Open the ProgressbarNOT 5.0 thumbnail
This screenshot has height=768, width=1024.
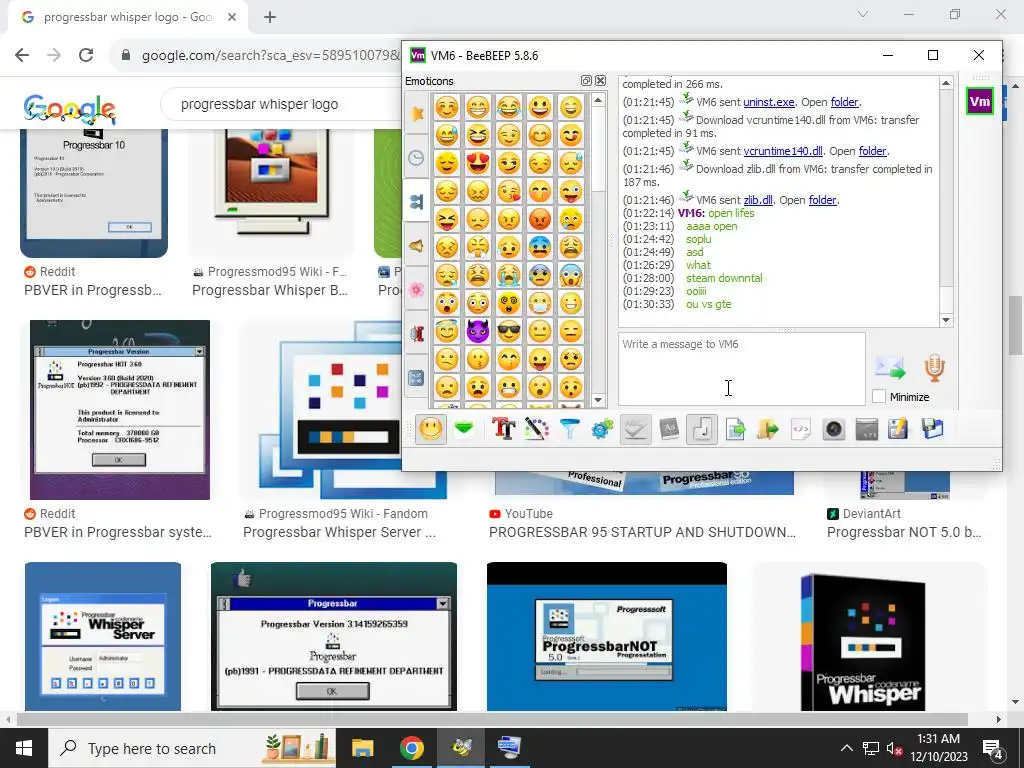point(607,637)
